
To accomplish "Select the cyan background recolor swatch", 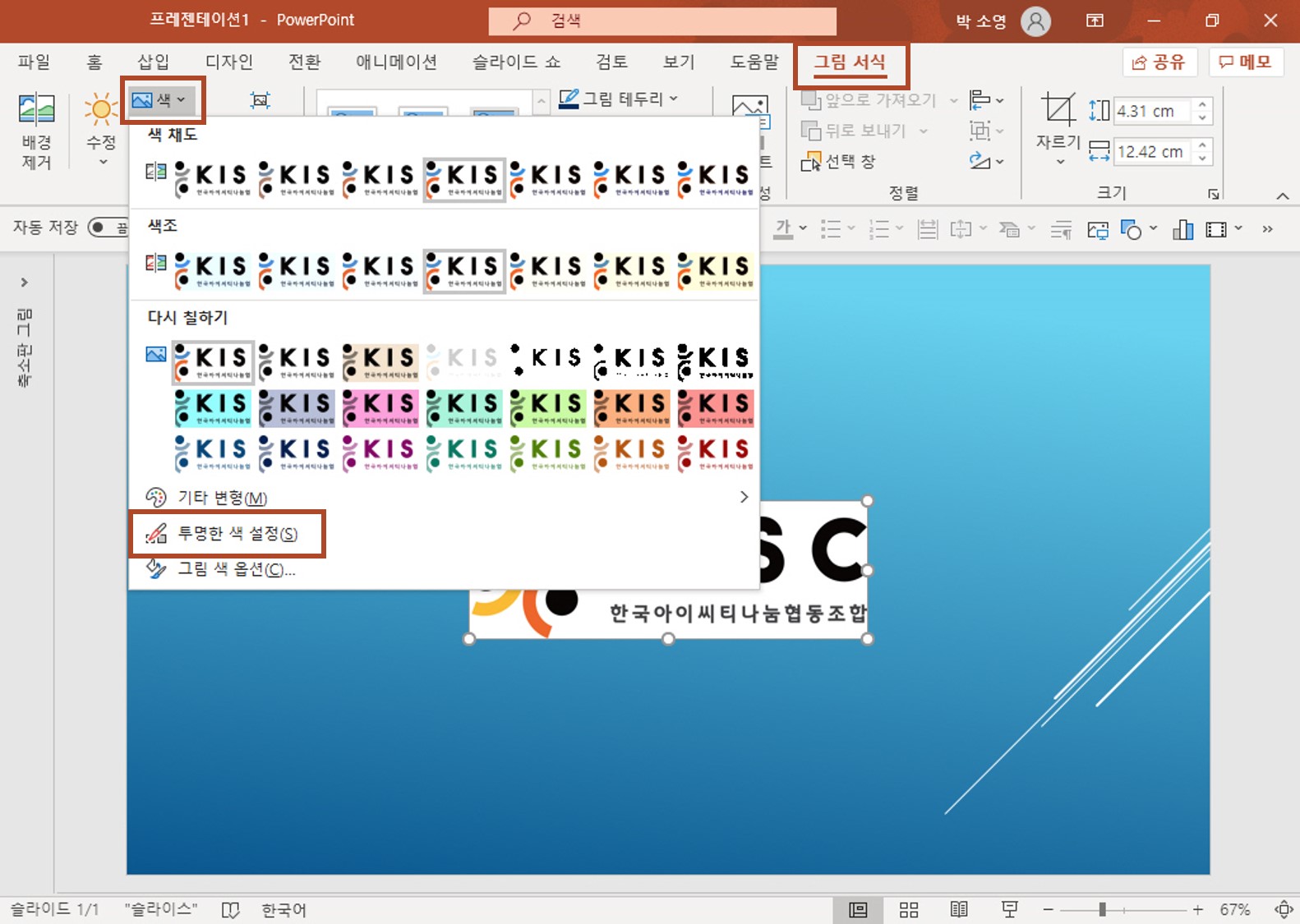I will pyautogui.click(x=213, y=407).
